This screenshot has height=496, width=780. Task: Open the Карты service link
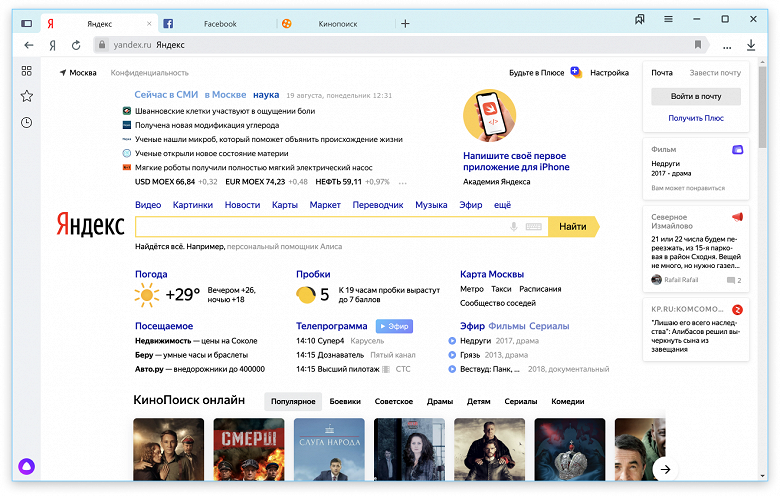pyautogui.click(x=285, y=205)
